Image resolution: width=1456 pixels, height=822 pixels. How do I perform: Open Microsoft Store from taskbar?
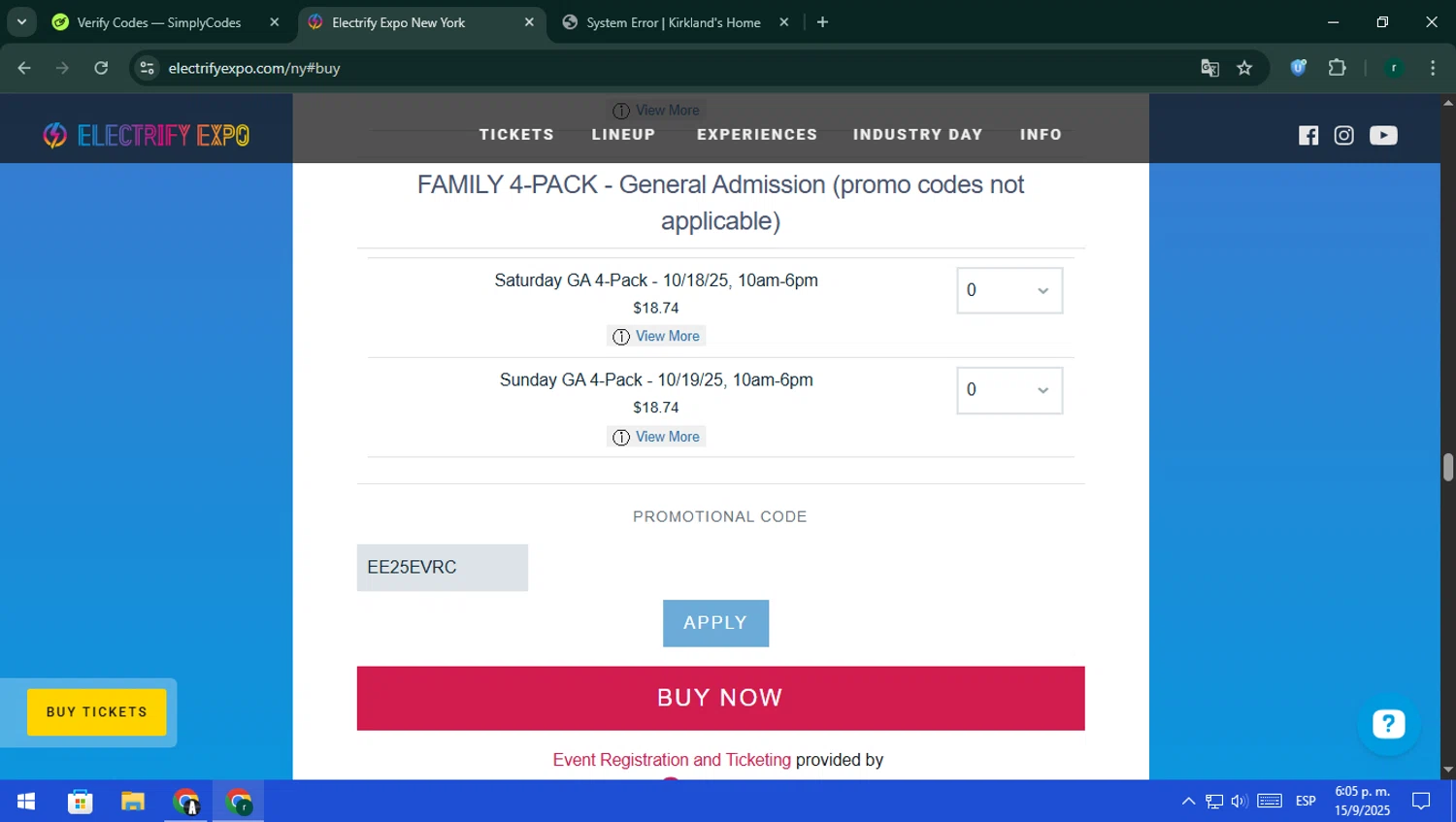click(80, 802)
